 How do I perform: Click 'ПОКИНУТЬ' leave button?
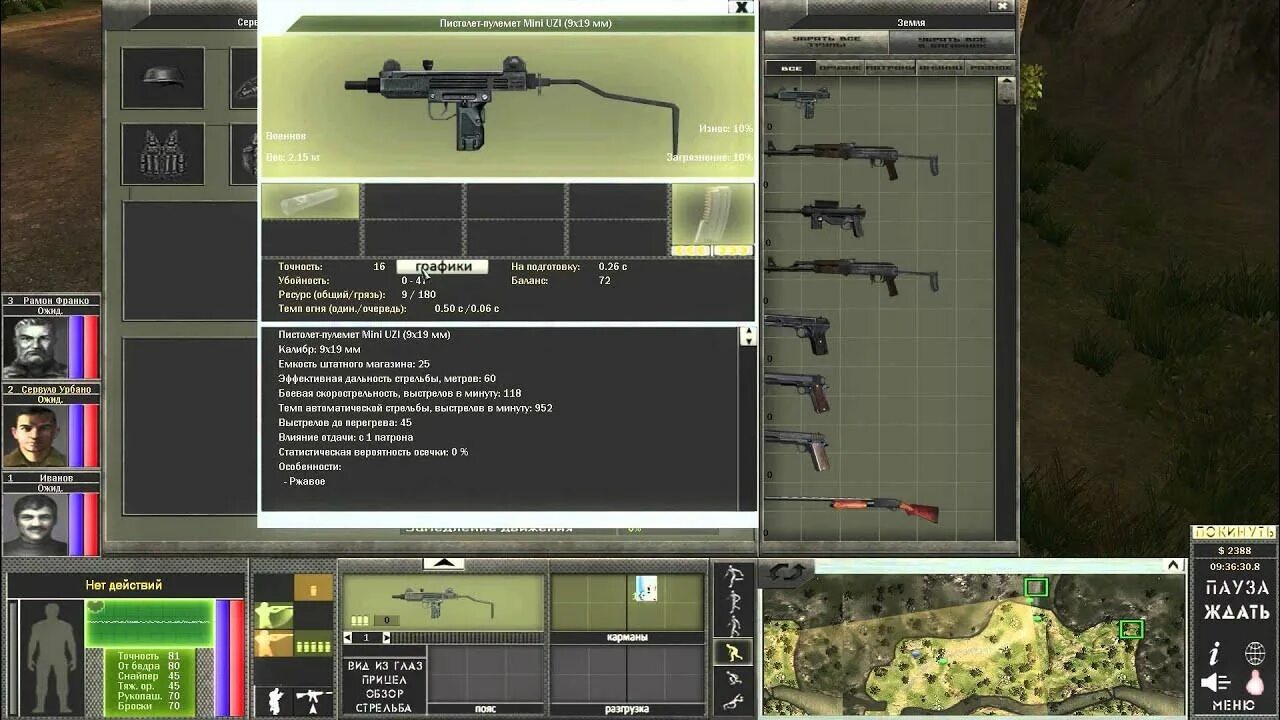point(1233,532)
